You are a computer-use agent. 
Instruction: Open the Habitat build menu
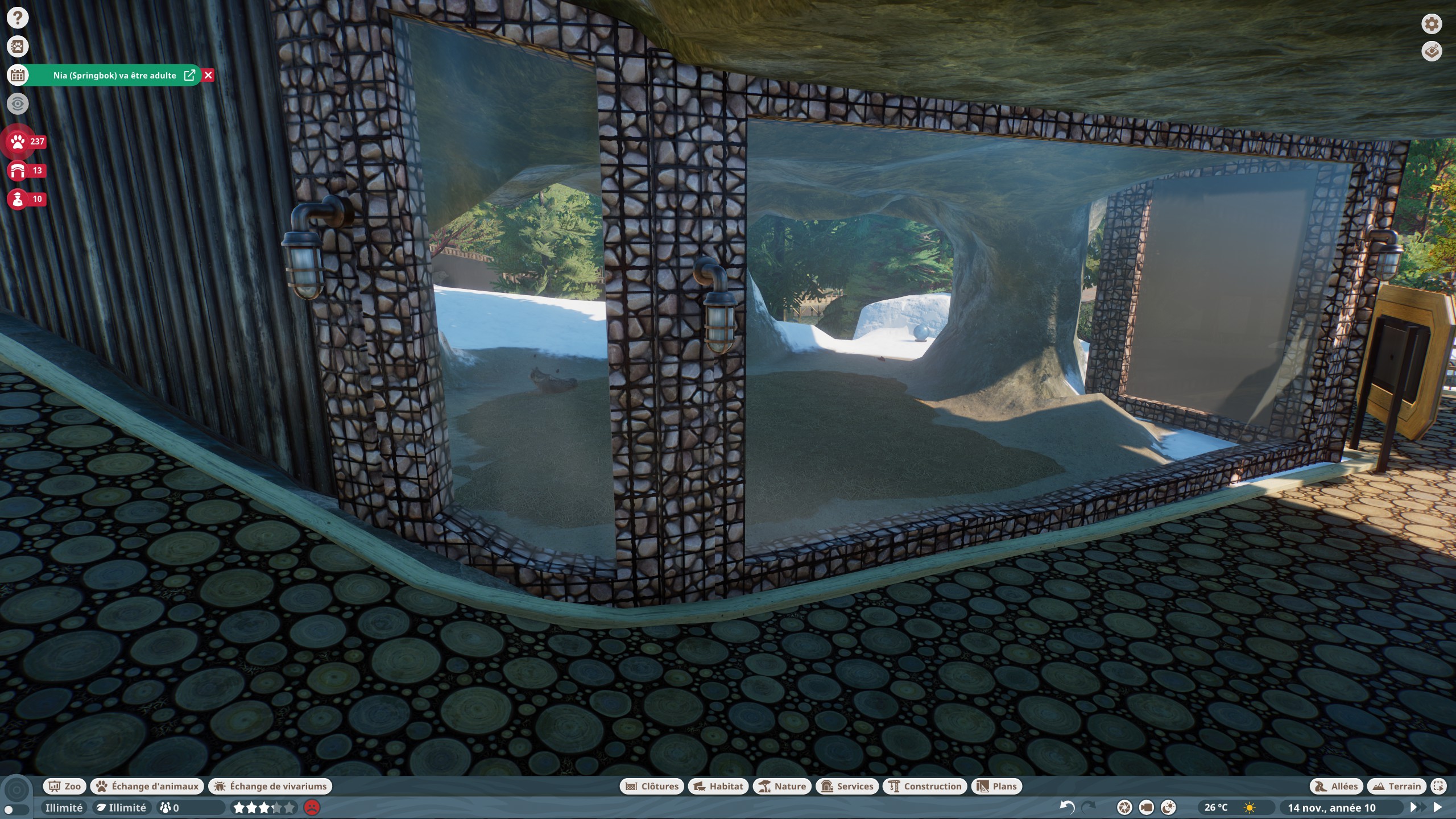pos(718,786)
